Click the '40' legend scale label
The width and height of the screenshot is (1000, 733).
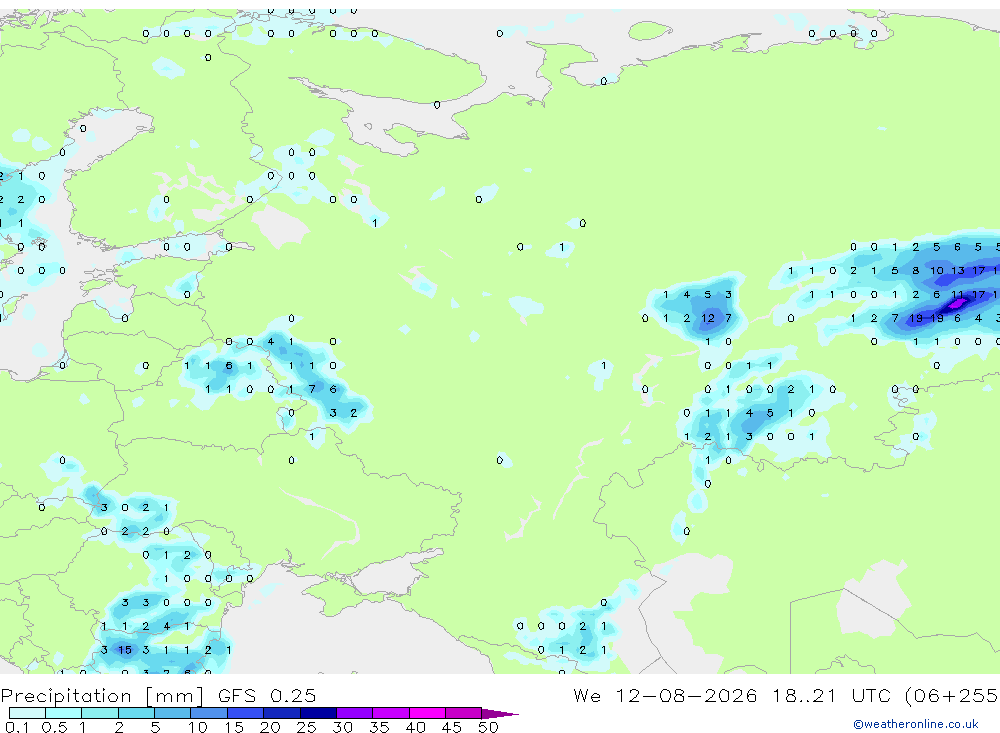coord(415,727)
